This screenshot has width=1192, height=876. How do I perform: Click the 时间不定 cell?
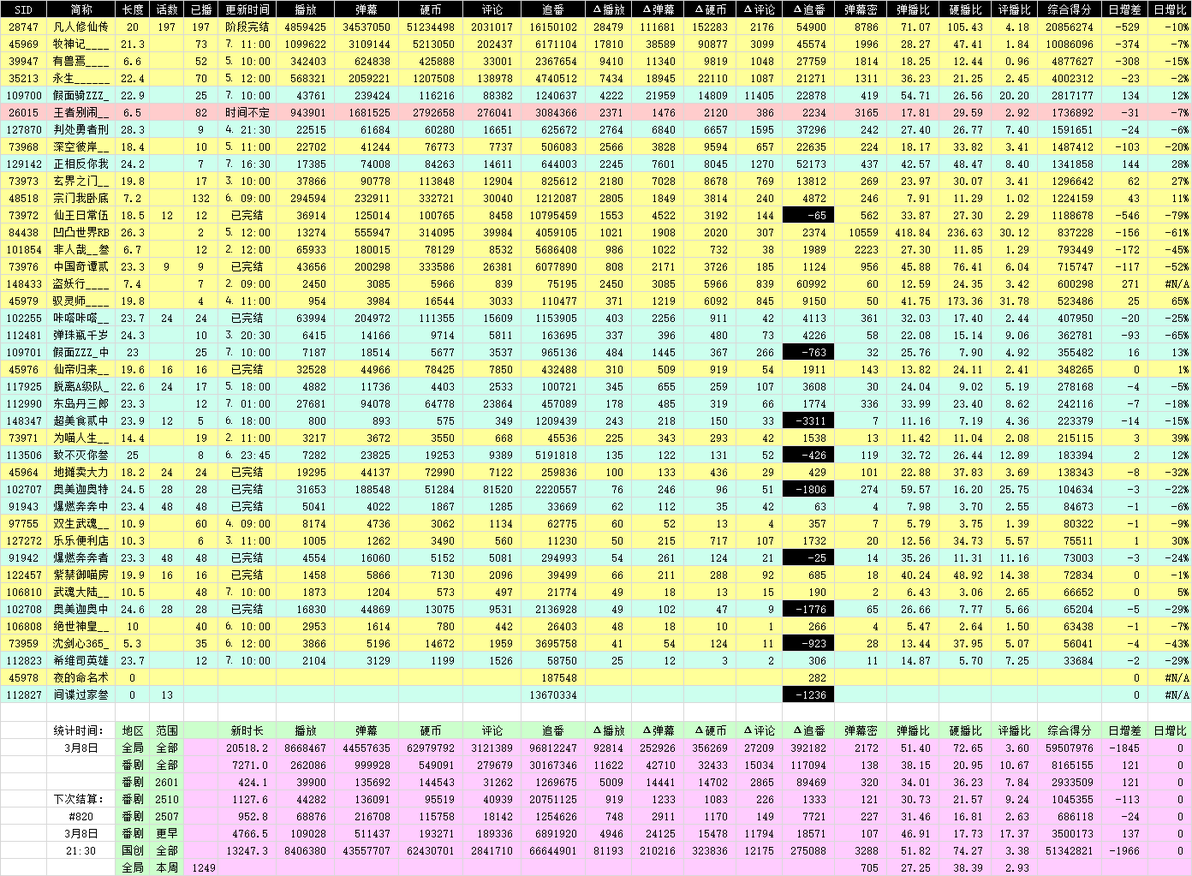pos(247,113)
